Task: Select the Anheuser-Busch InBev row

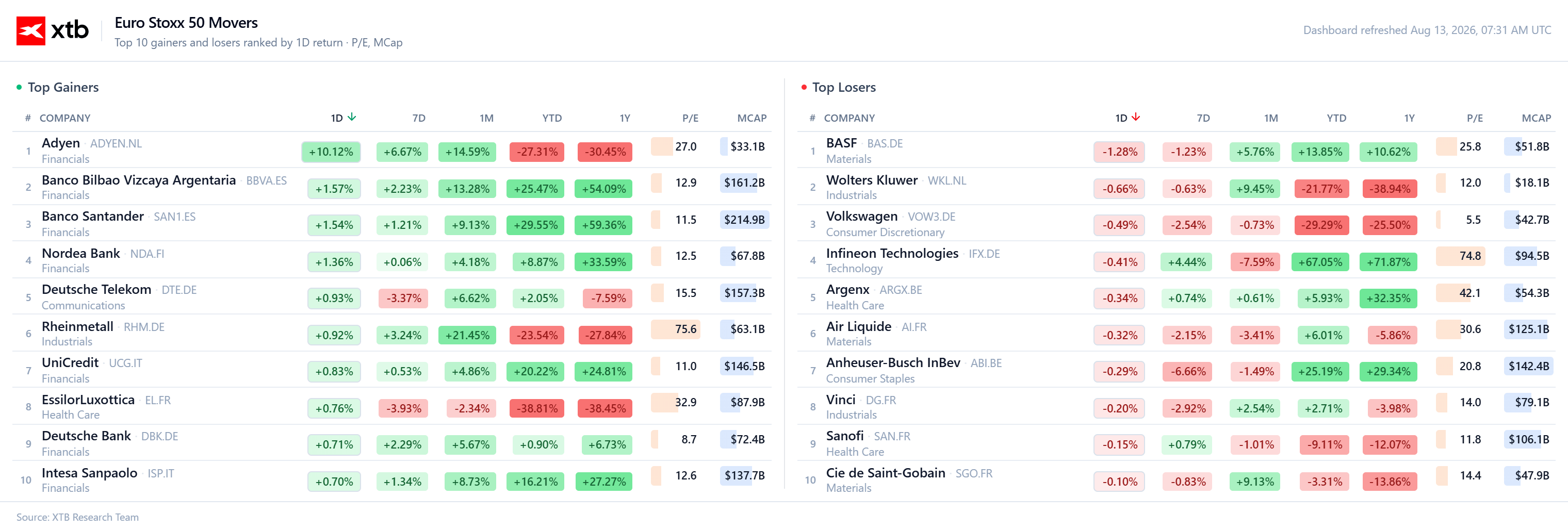Action: coord(1176,370)
